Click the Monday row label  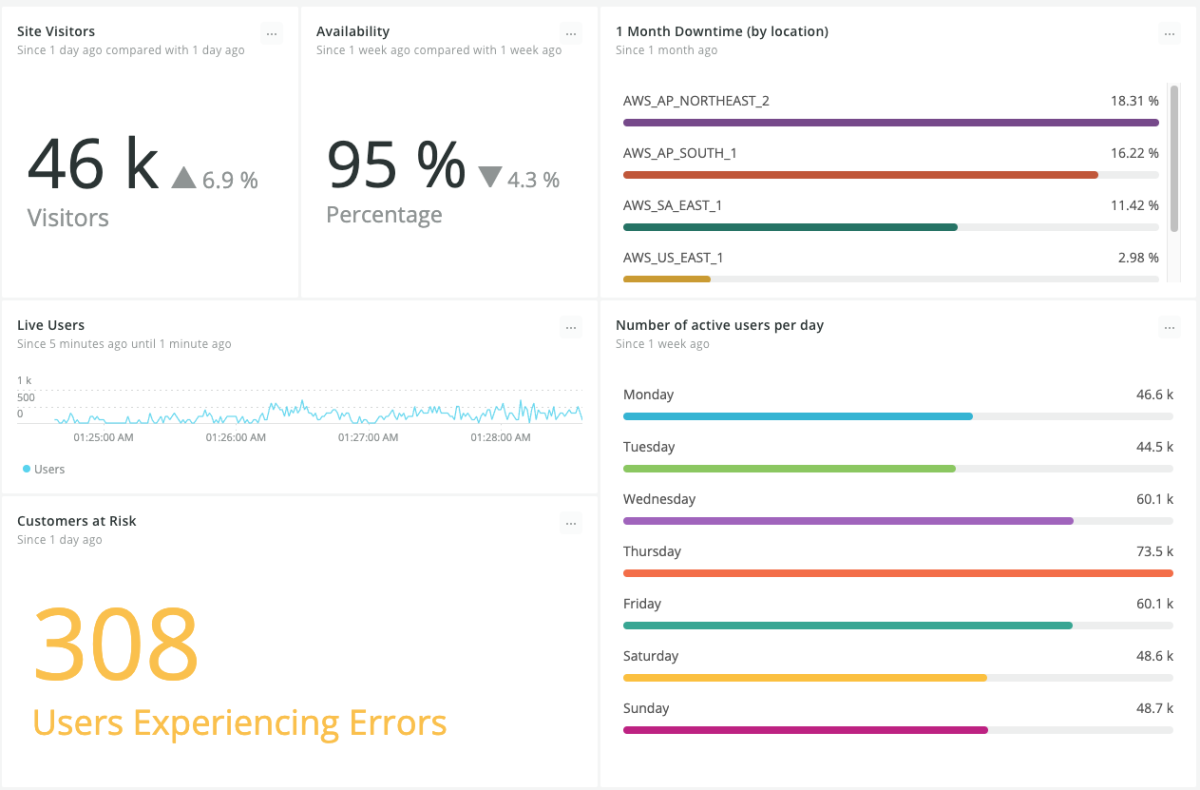pyautogui.click(x=649, y=395)
